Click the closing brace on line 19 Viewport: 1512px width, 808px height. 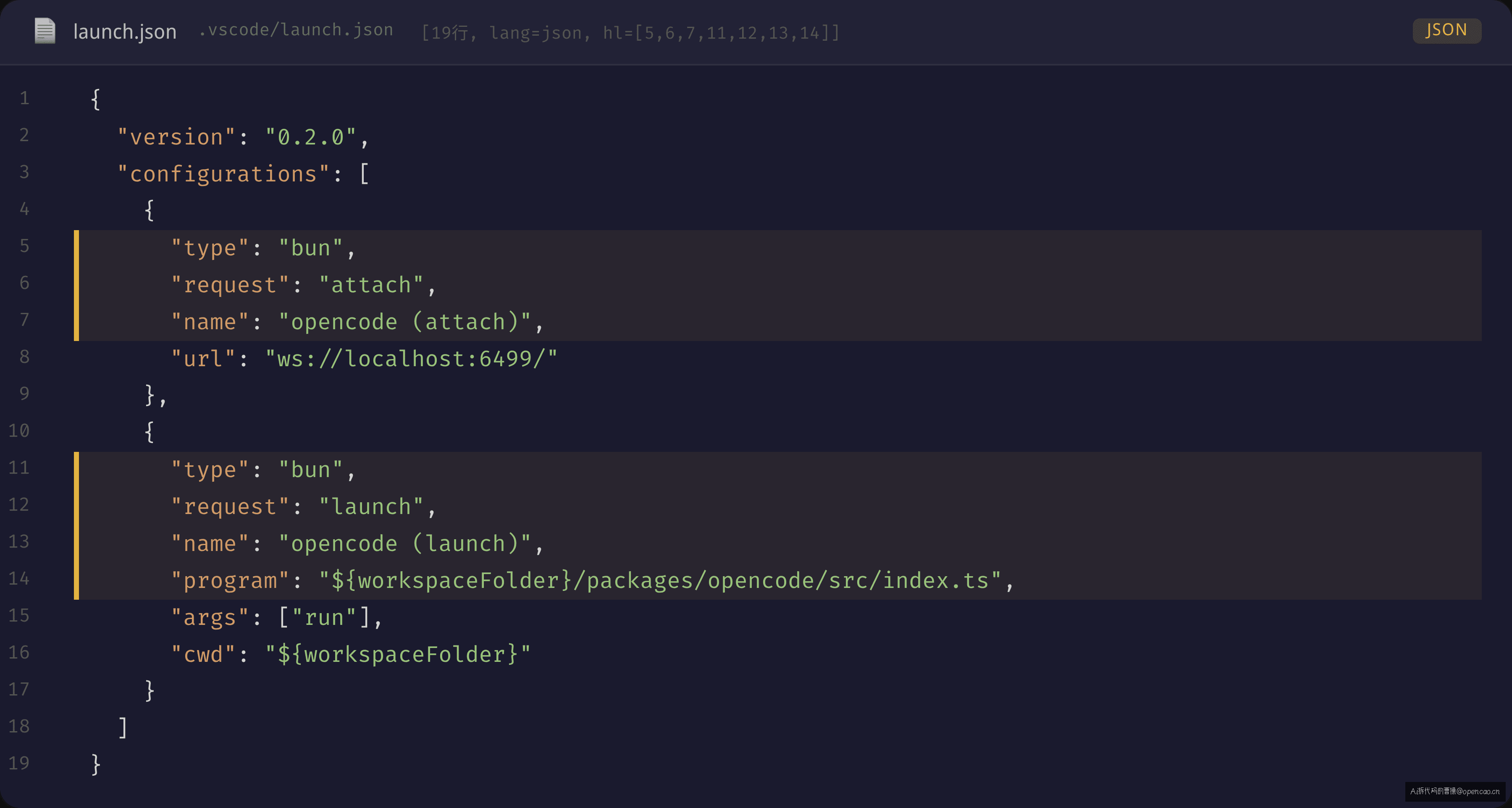tap(96, 765)
